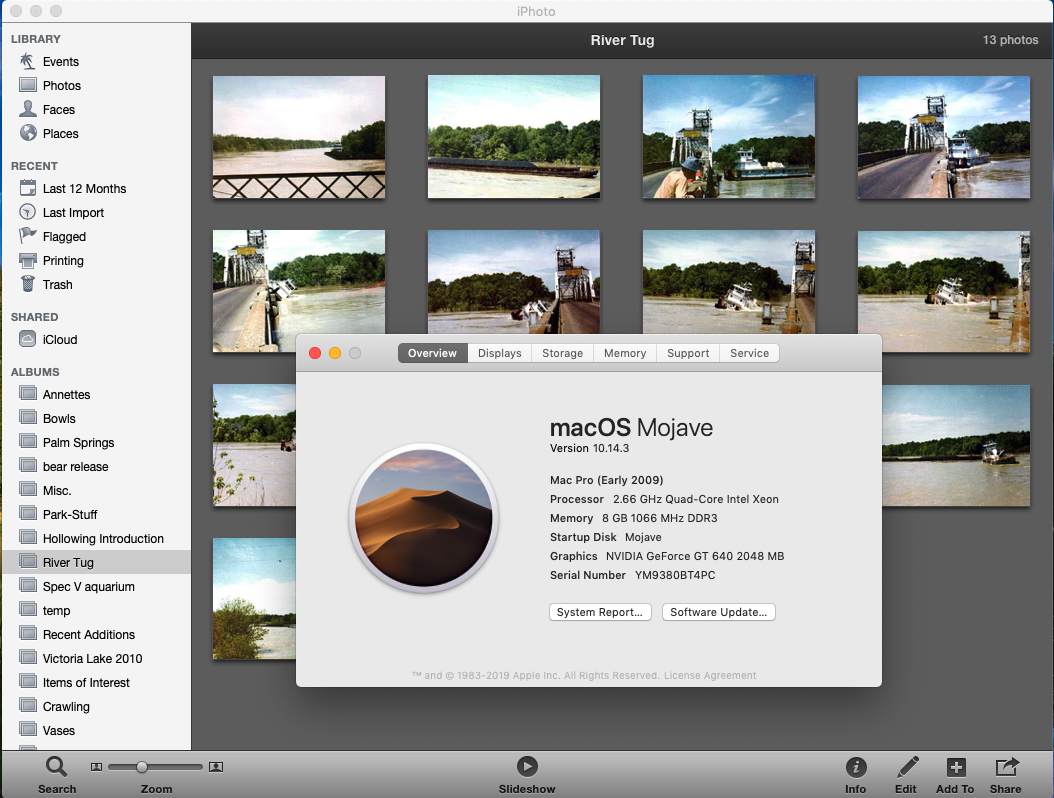
Task: Open the Vases album
Action: coord(58,730)
